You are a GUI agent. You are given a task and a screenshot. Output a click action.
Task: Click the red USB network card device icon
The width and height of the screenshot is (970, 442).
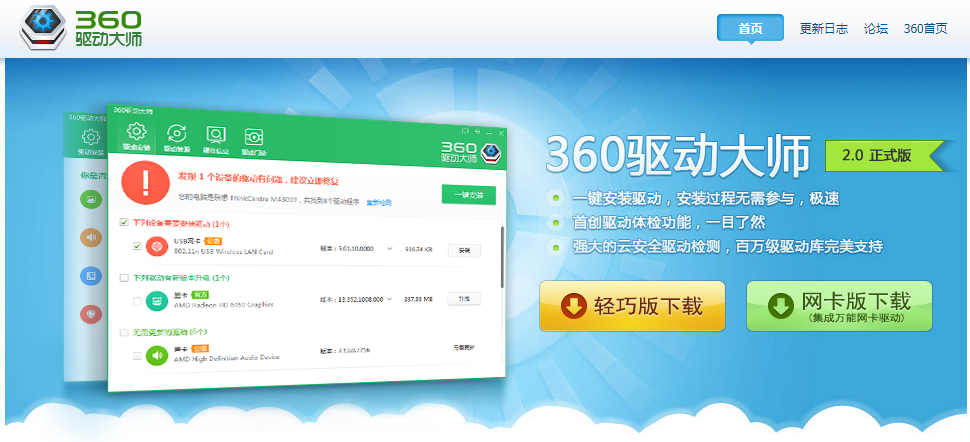pos(157,246)
